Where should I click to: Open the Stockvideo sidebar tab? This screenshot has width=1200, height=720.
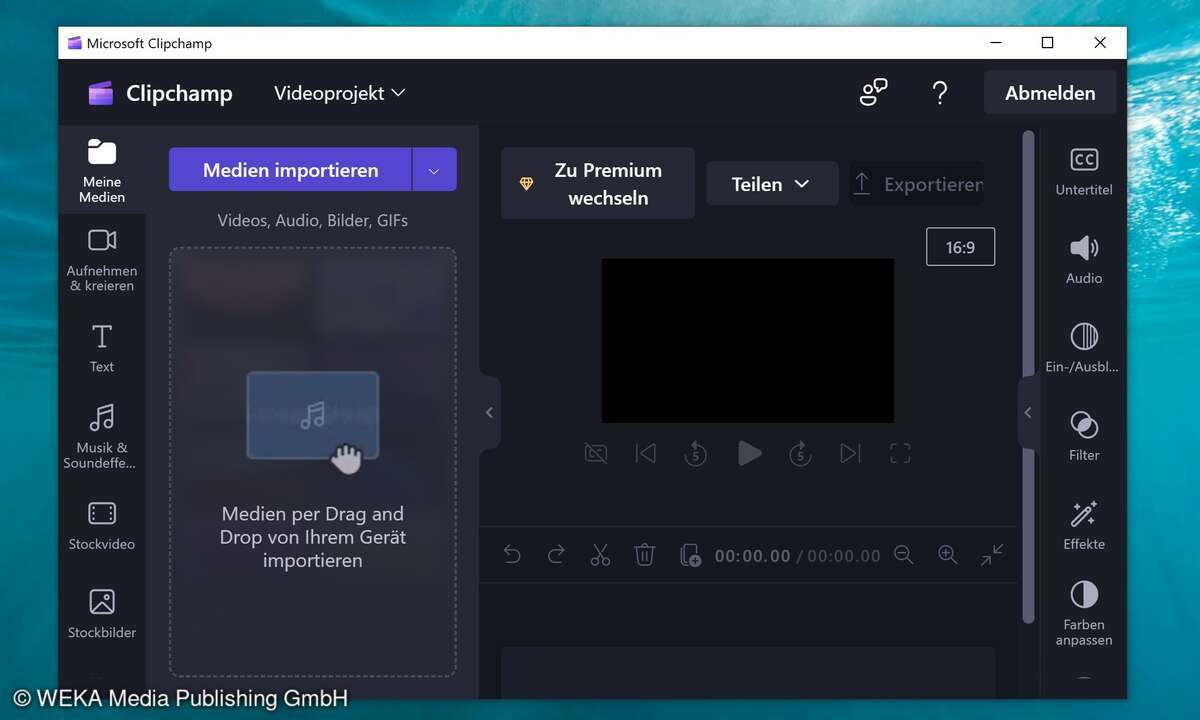102,525
